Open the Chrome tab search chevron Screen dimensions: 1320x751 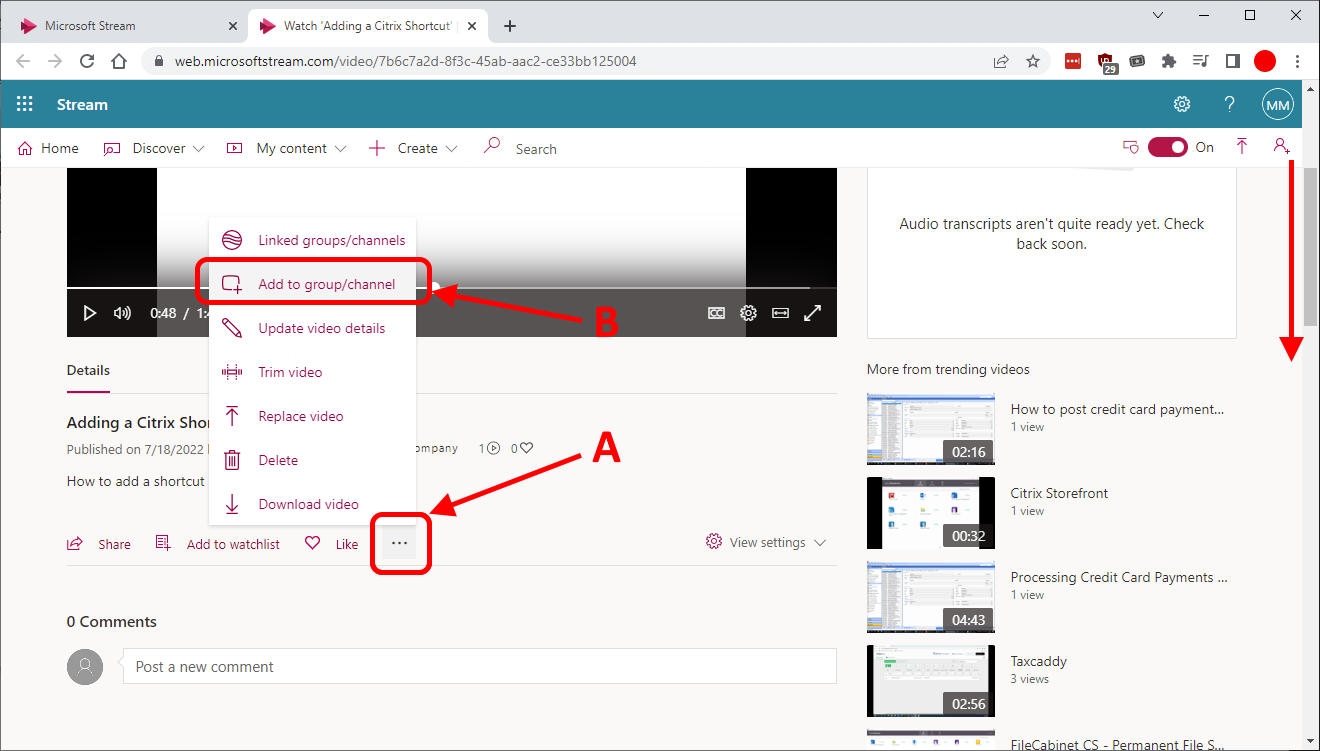[1158, 15]
